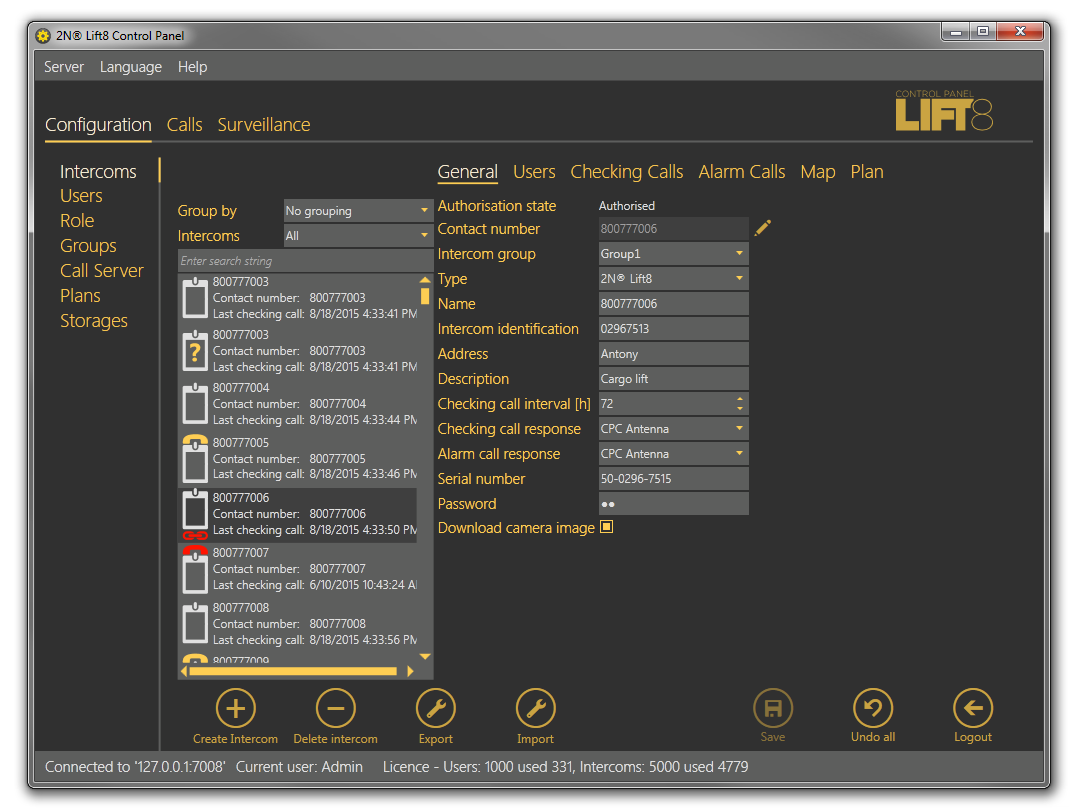Open the Language menu
Image resolution: width=1078 pixels, height=808 pixels.
(130, 67)
